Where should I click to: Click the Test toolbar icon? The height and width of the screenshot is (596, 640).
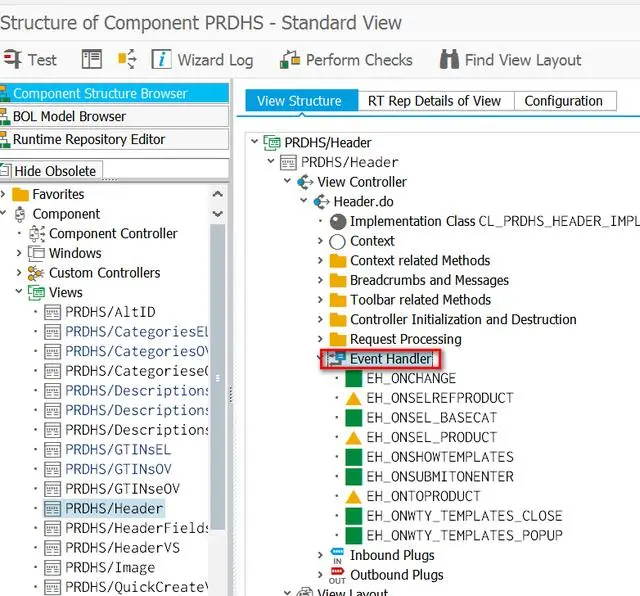tap(12, 60)
